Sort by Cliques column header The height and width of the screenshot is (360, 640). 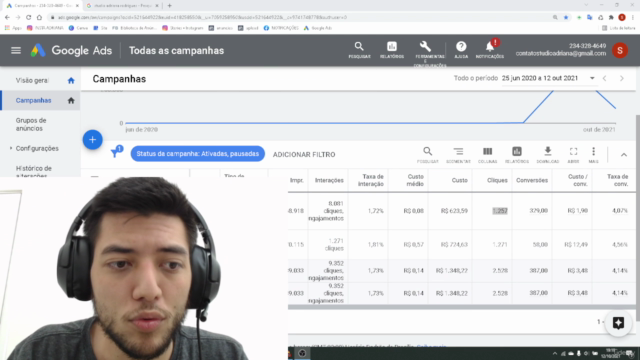[497, 180]
